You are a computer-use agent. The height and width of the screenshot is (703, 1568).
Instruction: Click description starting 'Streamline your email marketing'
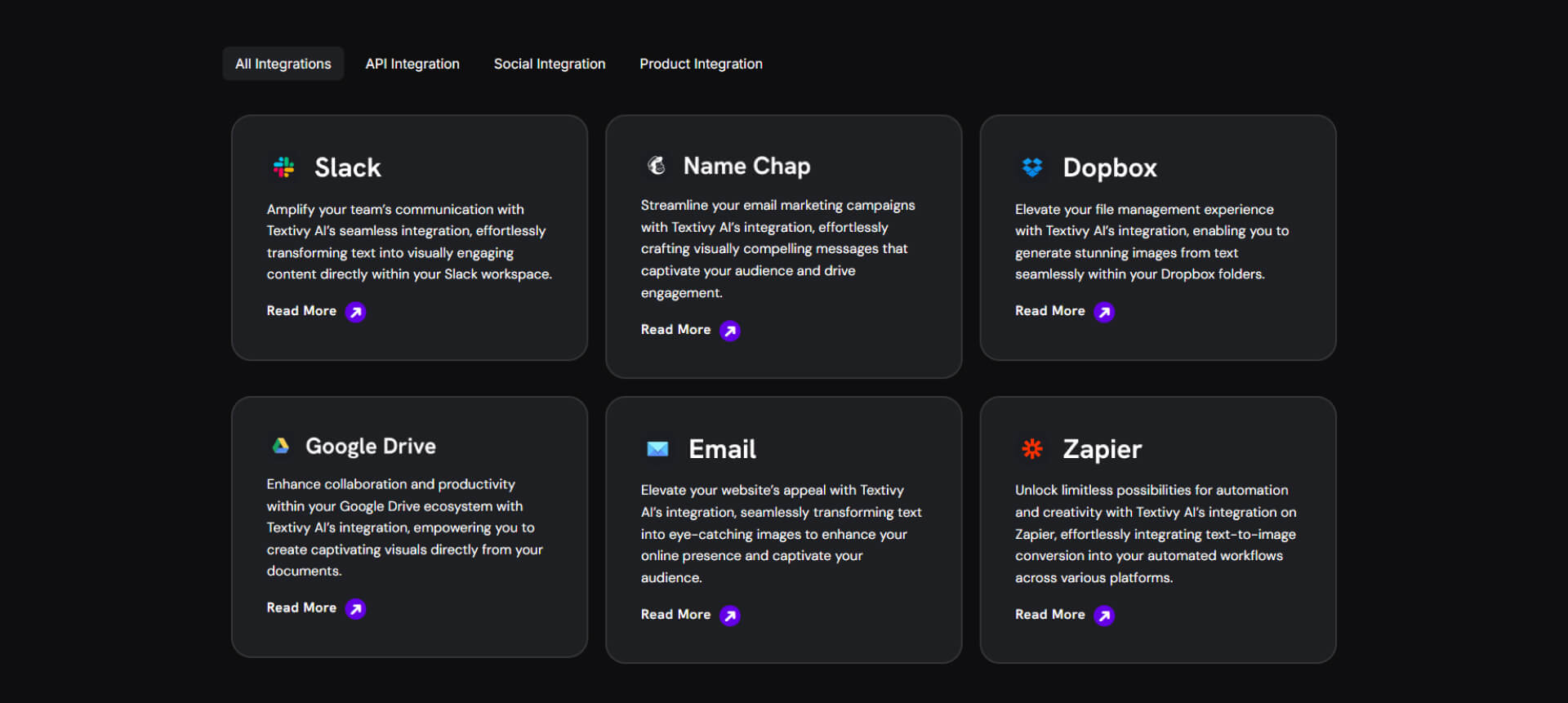point(778,249)
